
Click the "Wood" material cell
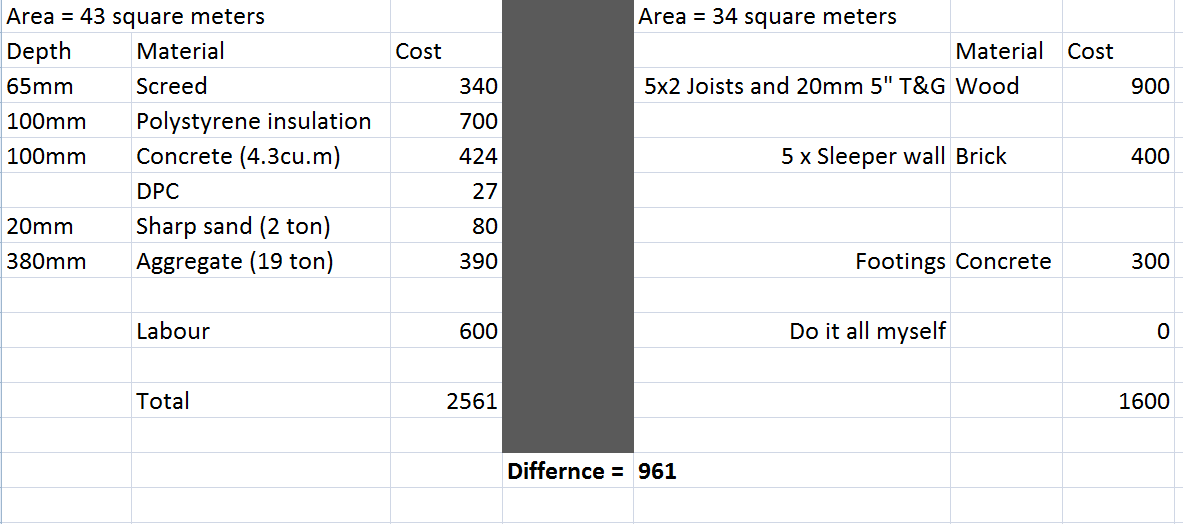[988, 87]
